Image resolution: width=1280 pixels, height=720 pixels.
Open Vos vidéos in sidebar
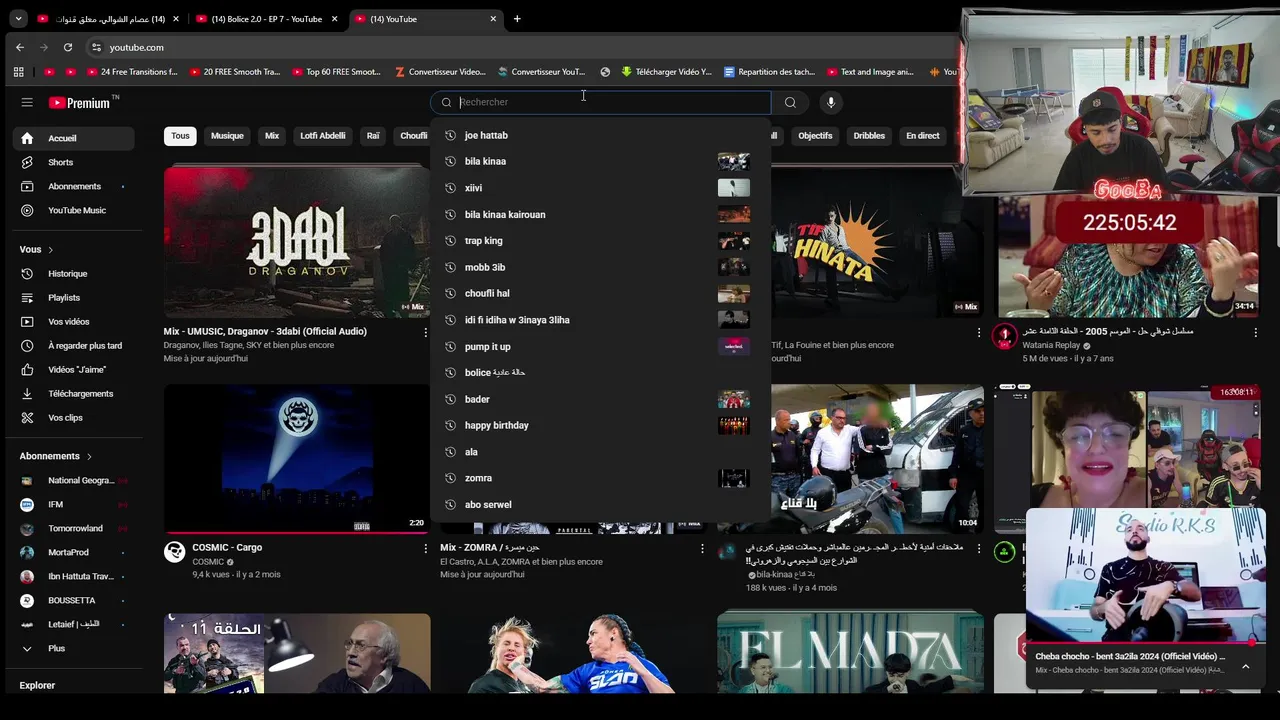(x=73, y=321)
